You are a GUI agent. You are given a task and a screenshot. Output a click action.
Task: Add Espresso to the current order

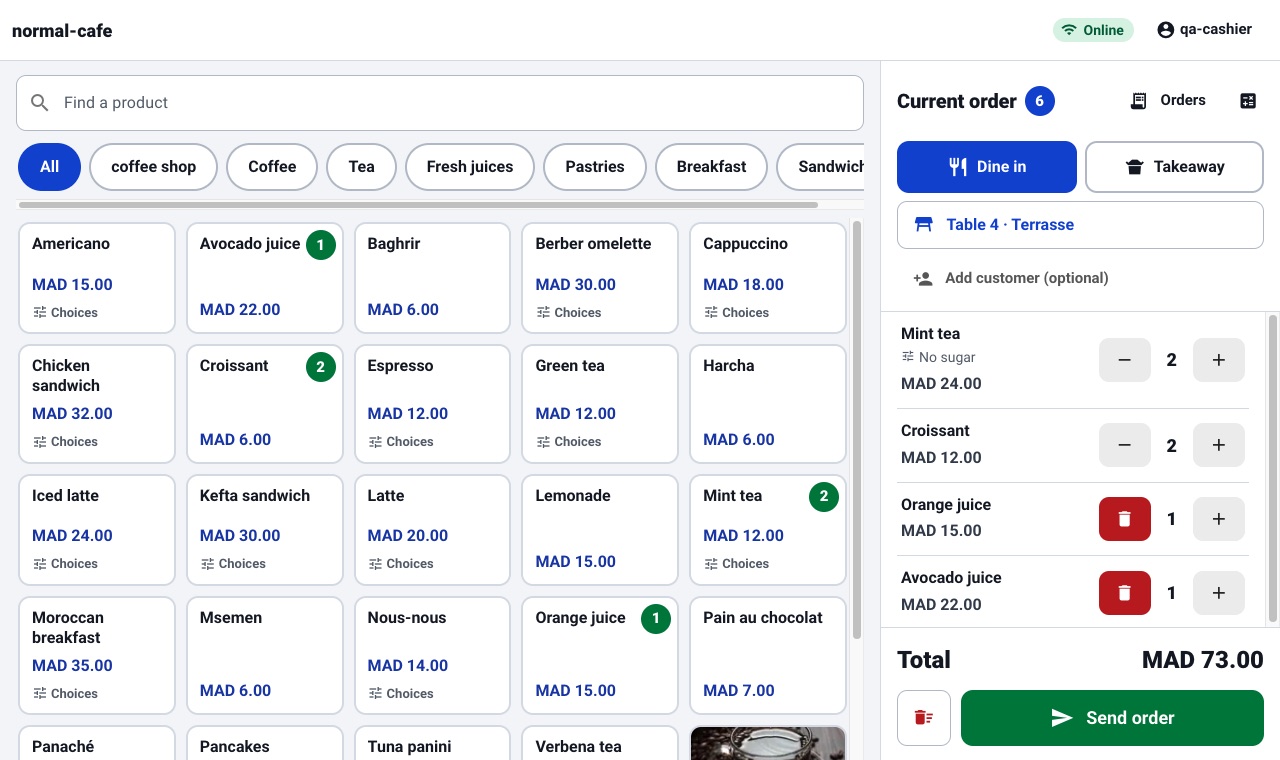(x=432, y=404)
